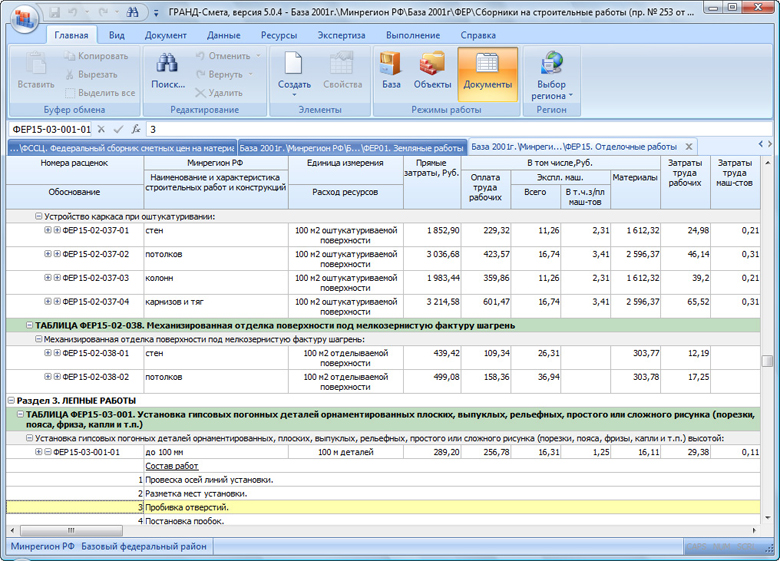
Task: Click the Материалы value 303,77
Action: 646,353
